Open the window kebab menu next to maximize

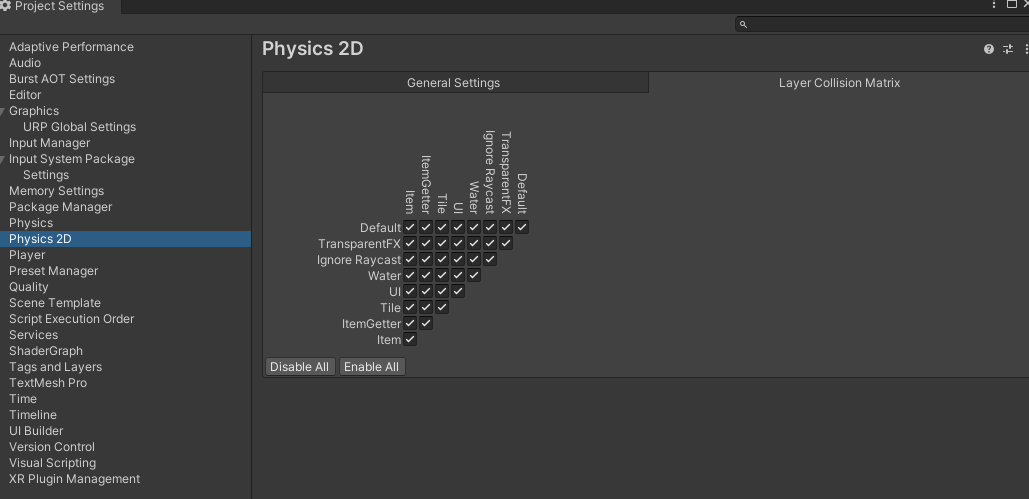point(994,5)
